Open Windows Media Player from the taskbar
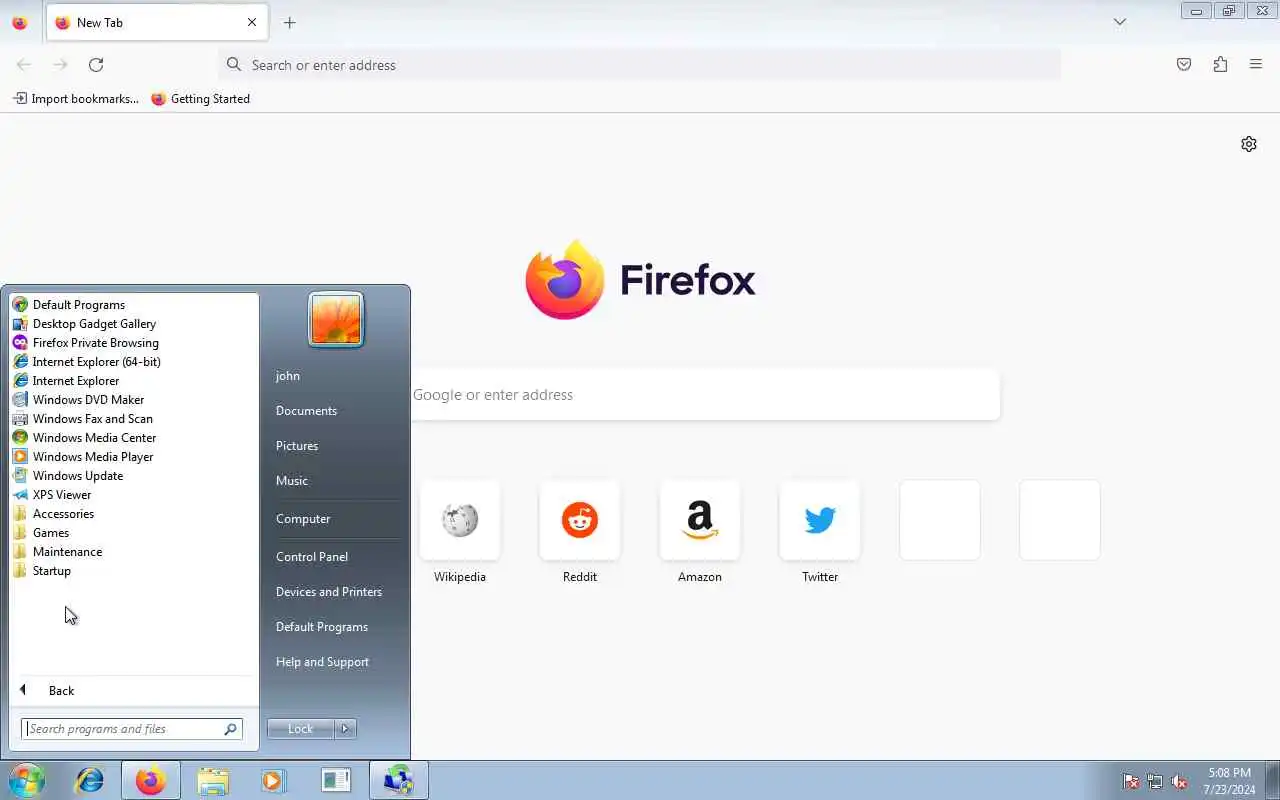 click(x=274, y=780)
